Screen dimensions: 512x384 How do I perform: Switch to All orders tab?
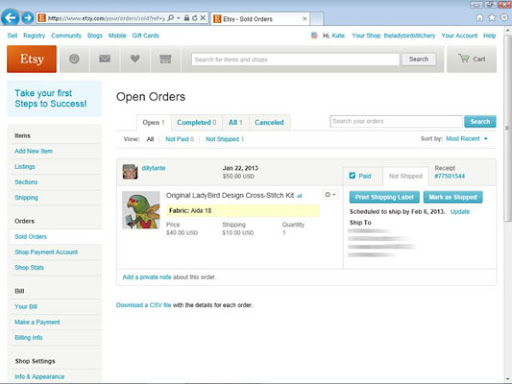coord(235,122)
